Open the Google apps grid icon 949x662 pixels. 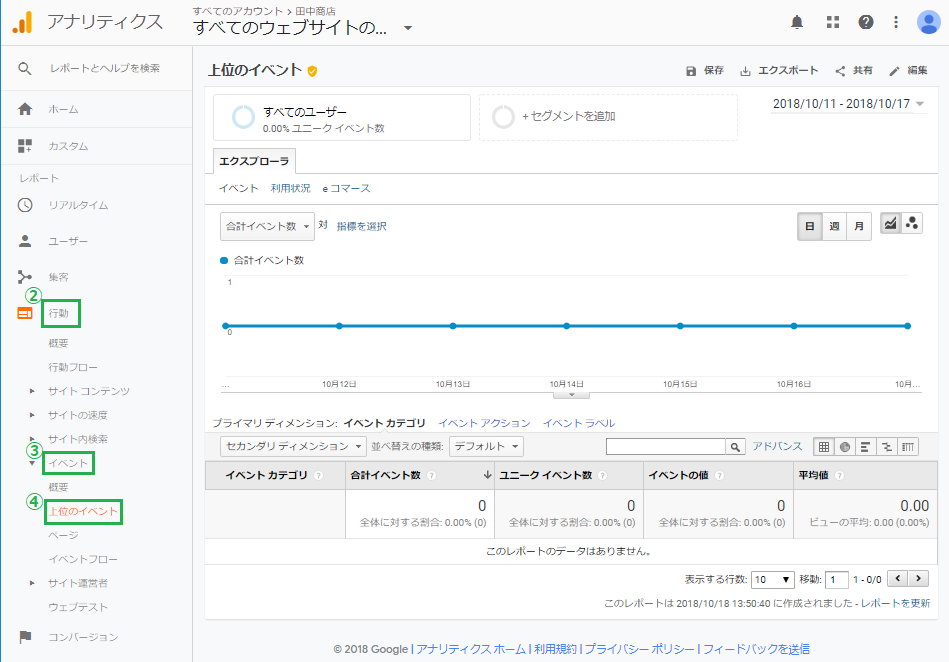[x=833, y=22]
